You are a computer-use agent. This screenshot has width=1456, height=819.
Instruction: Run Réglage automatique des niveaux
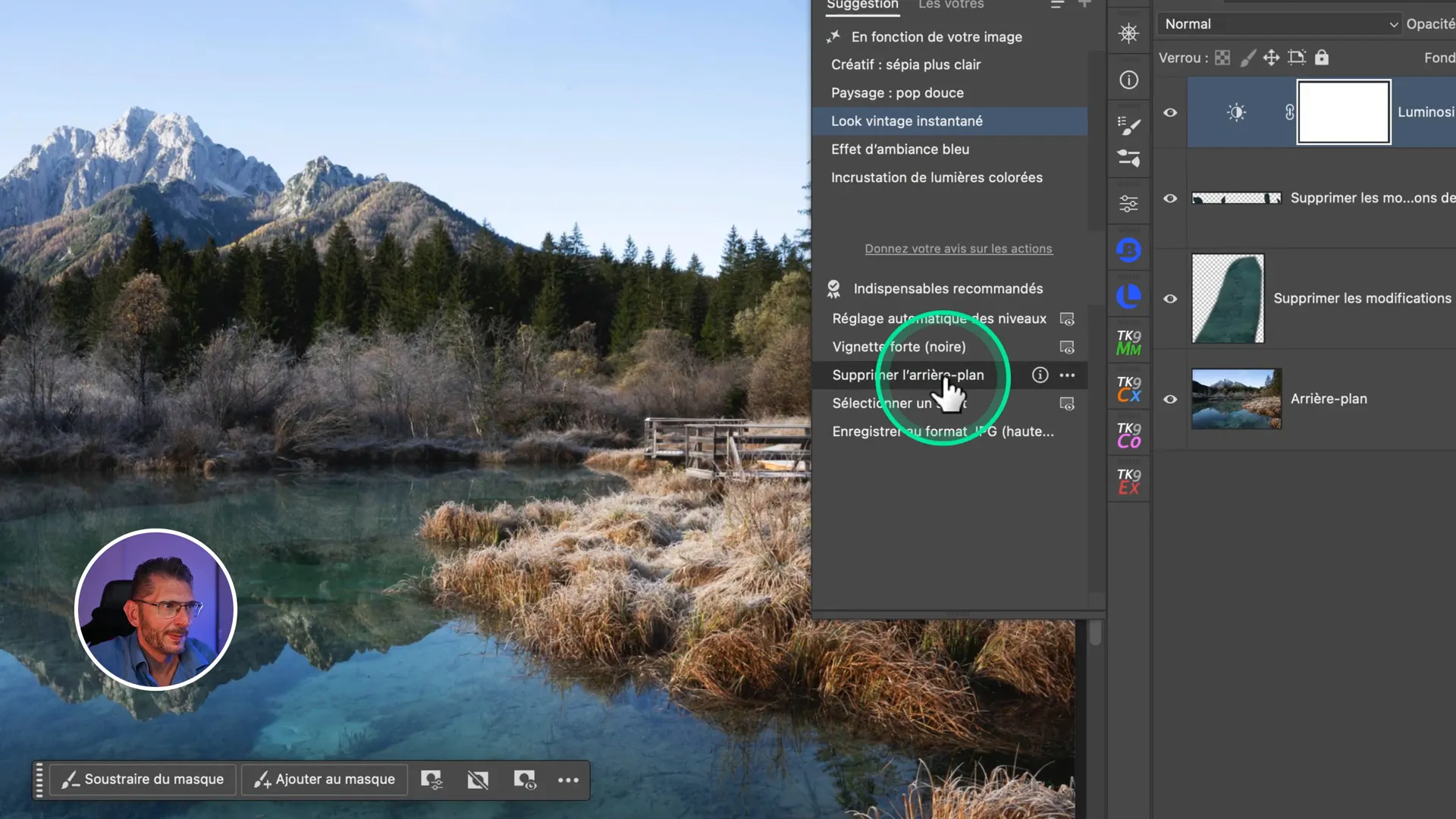pos(939,318)
